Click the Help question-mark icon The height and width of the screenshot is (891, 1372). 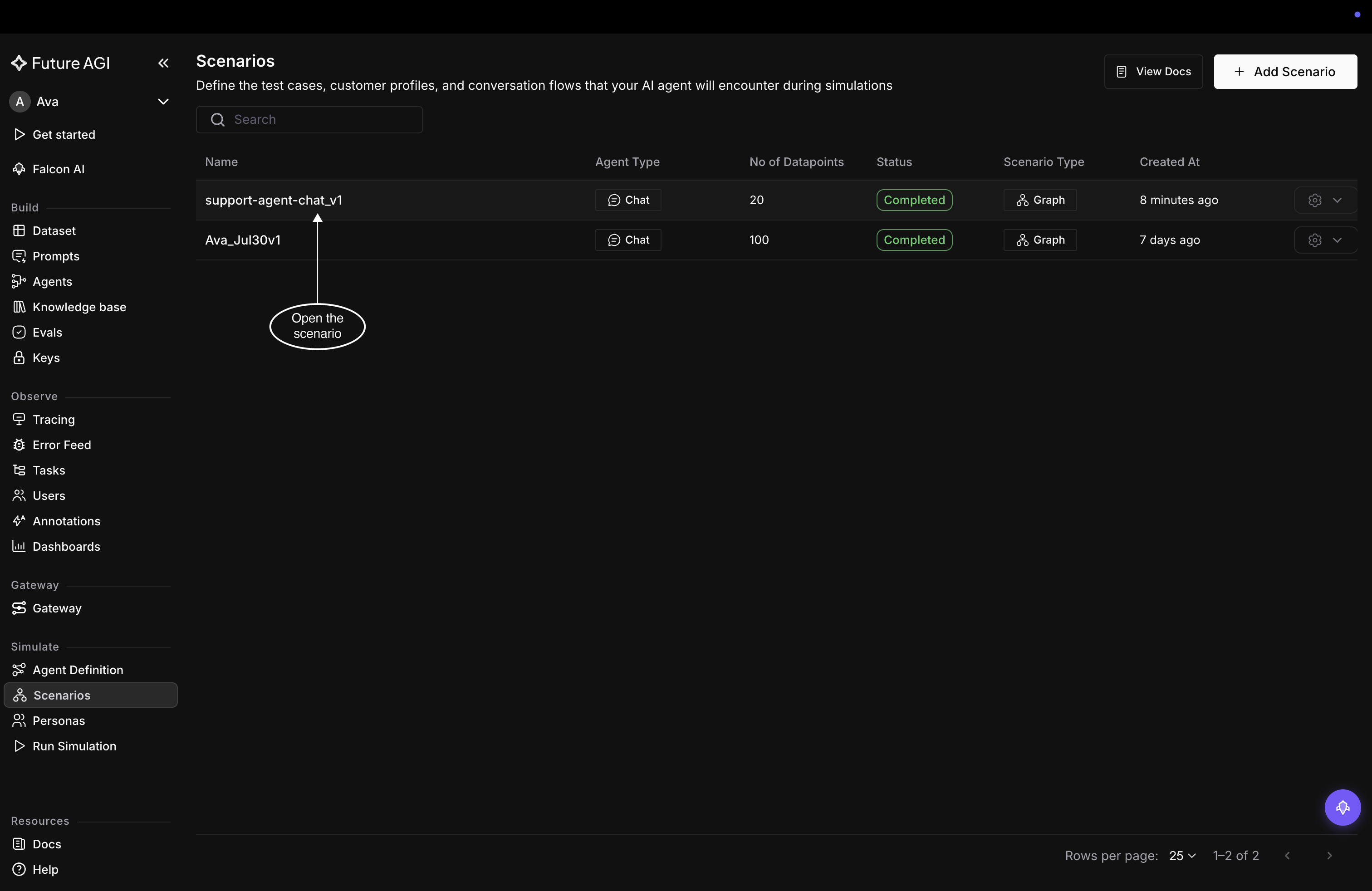[x=19, y=868]
